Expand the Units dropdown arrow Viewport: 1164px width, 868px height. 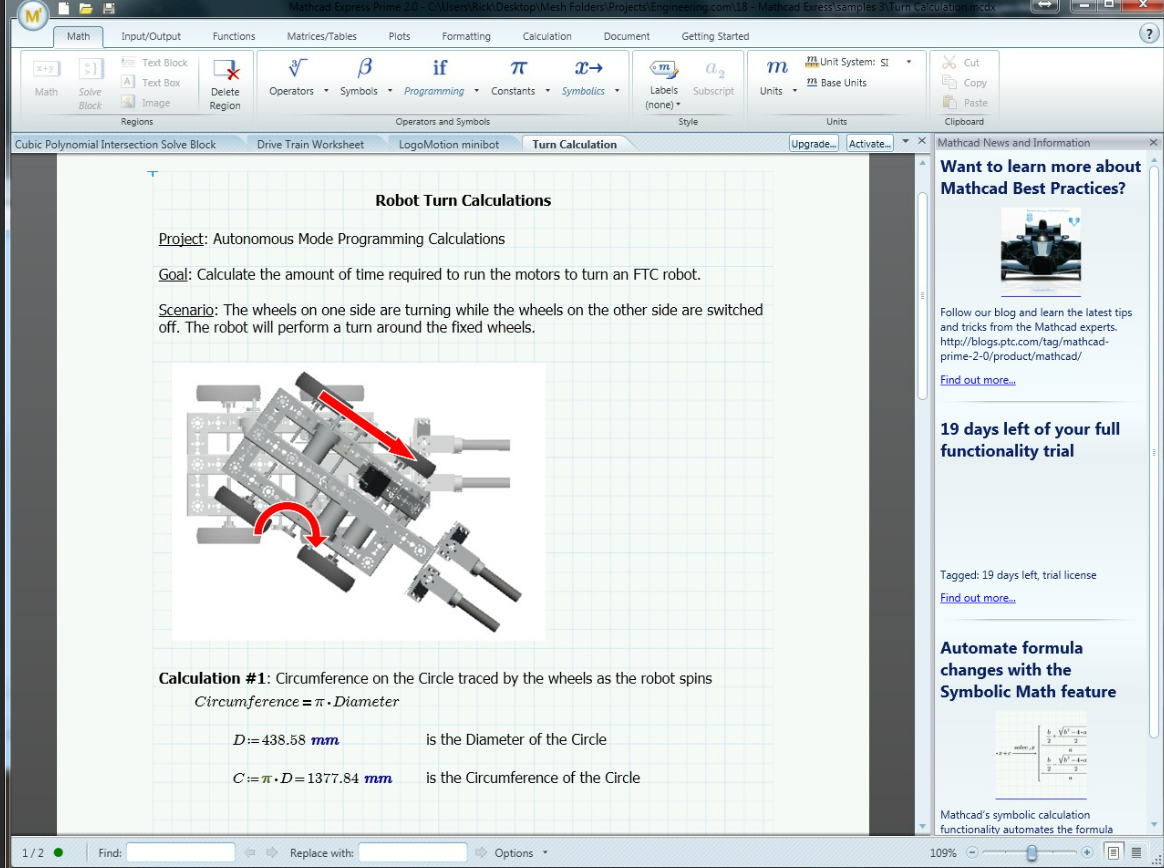click(x=794, y=91)
